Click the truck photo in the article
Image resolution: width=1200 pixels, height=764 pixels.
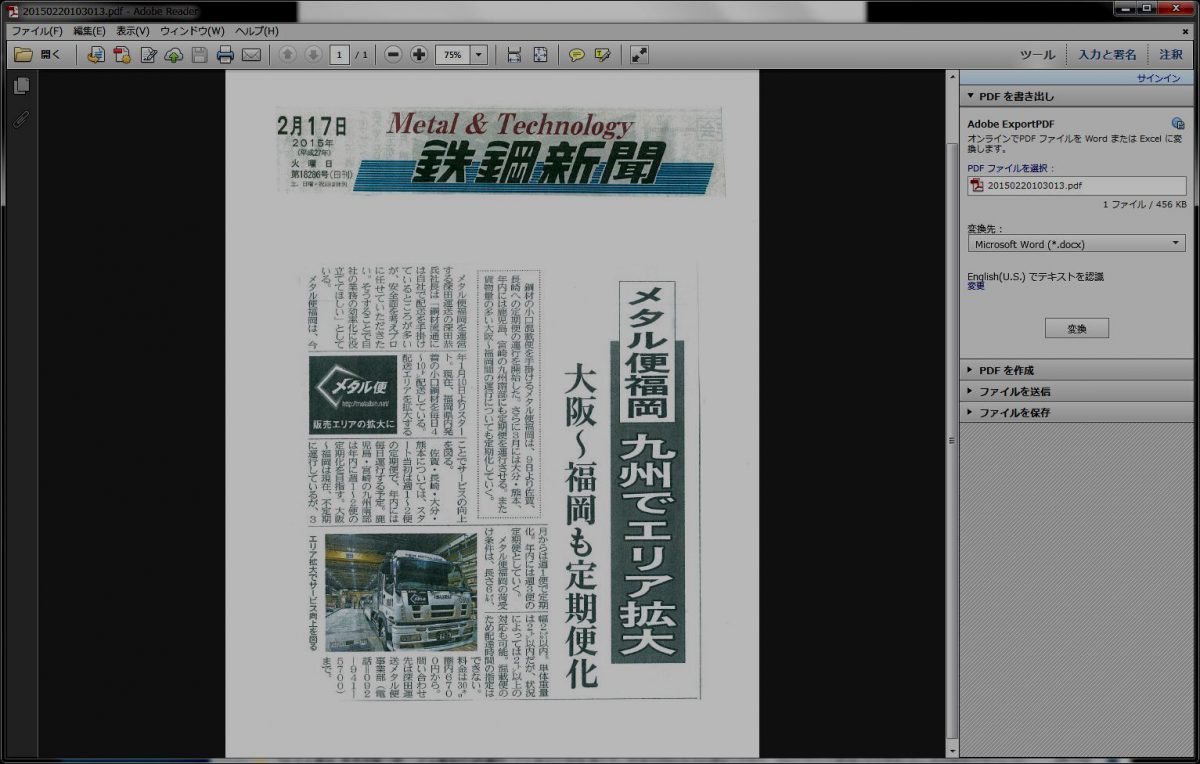(401, 591)
